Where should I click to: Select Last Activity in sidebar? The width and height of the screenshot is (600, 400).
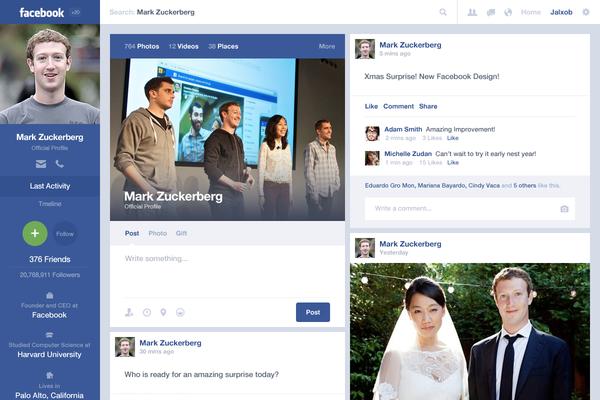point(50,186)
